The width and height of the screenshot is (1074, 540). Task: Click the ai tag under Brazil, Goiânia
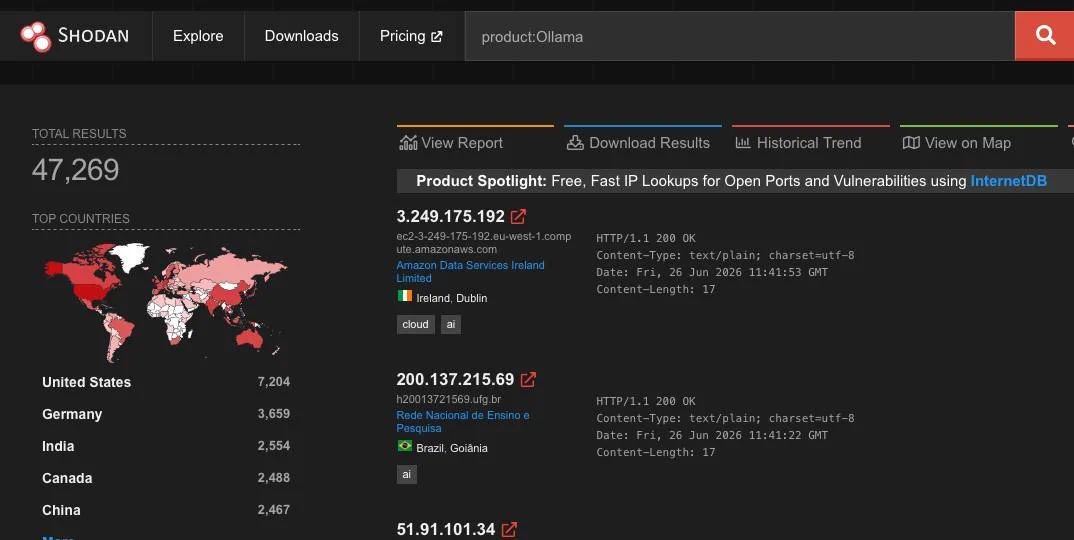tap(406, 474)
